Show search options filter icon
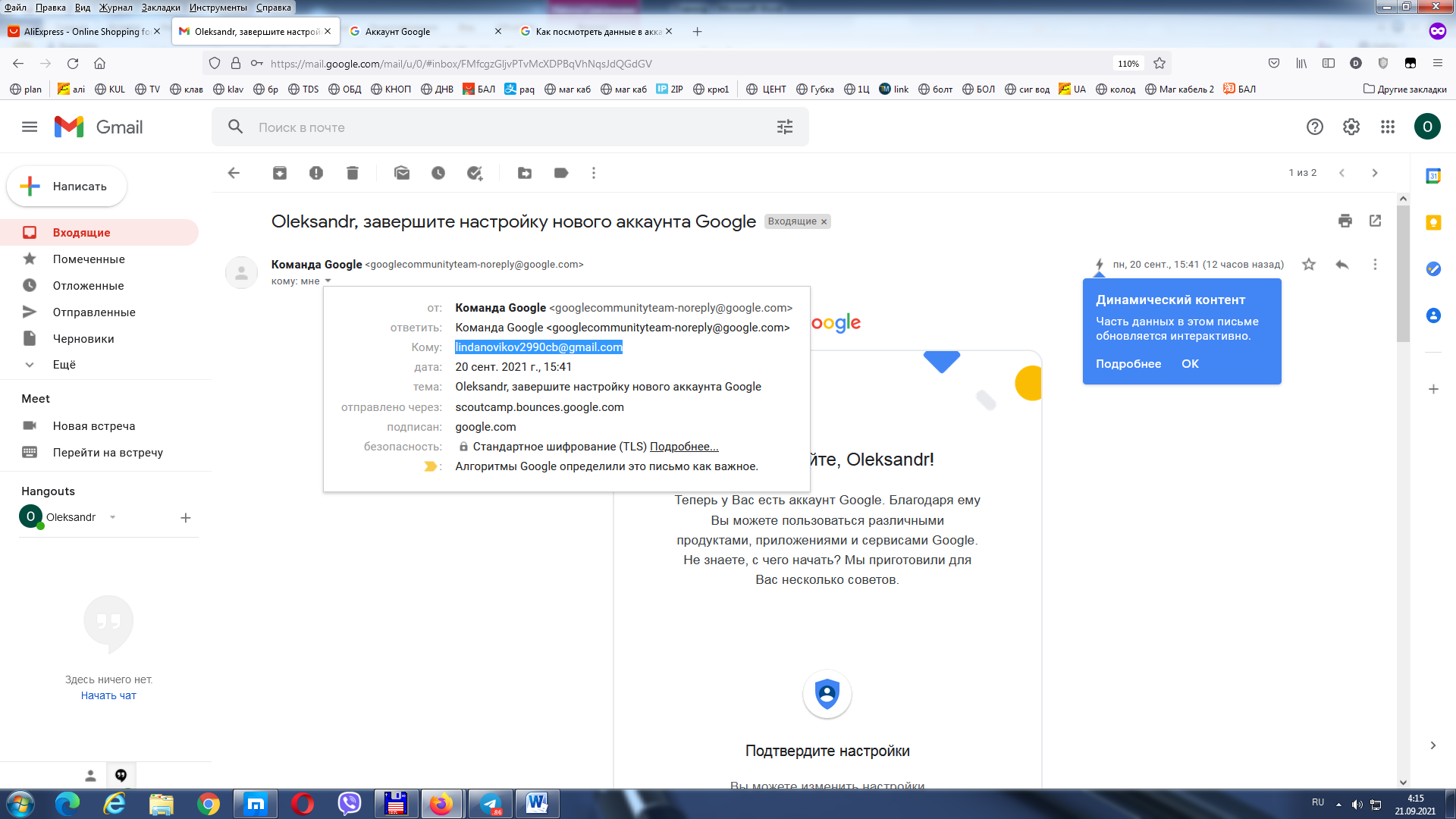This screenshot has width=1456, height=819. pos(785,127)
